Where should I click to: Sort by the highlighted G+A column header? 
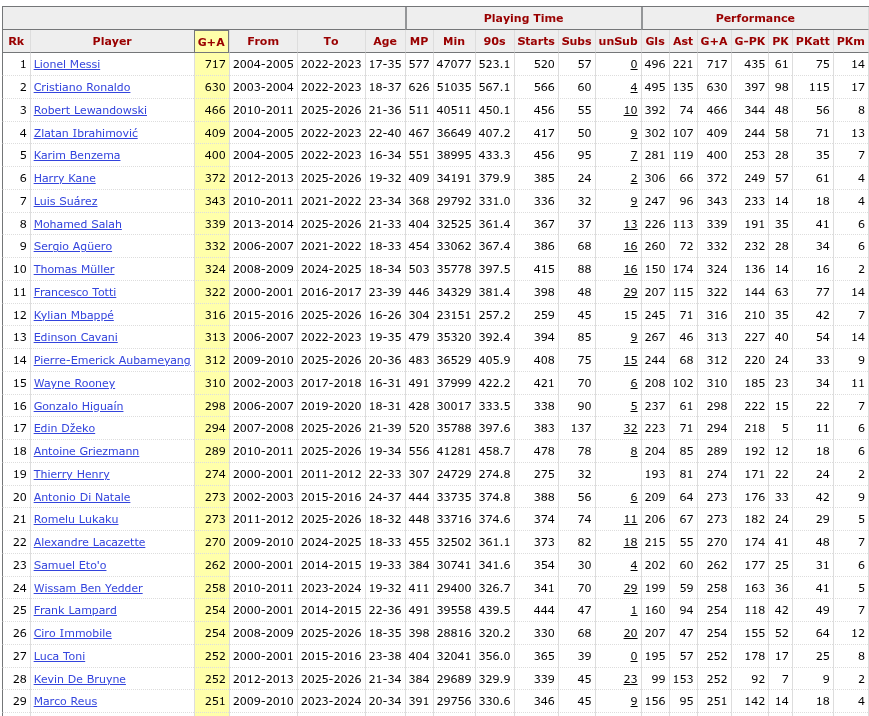coord(212,42)
